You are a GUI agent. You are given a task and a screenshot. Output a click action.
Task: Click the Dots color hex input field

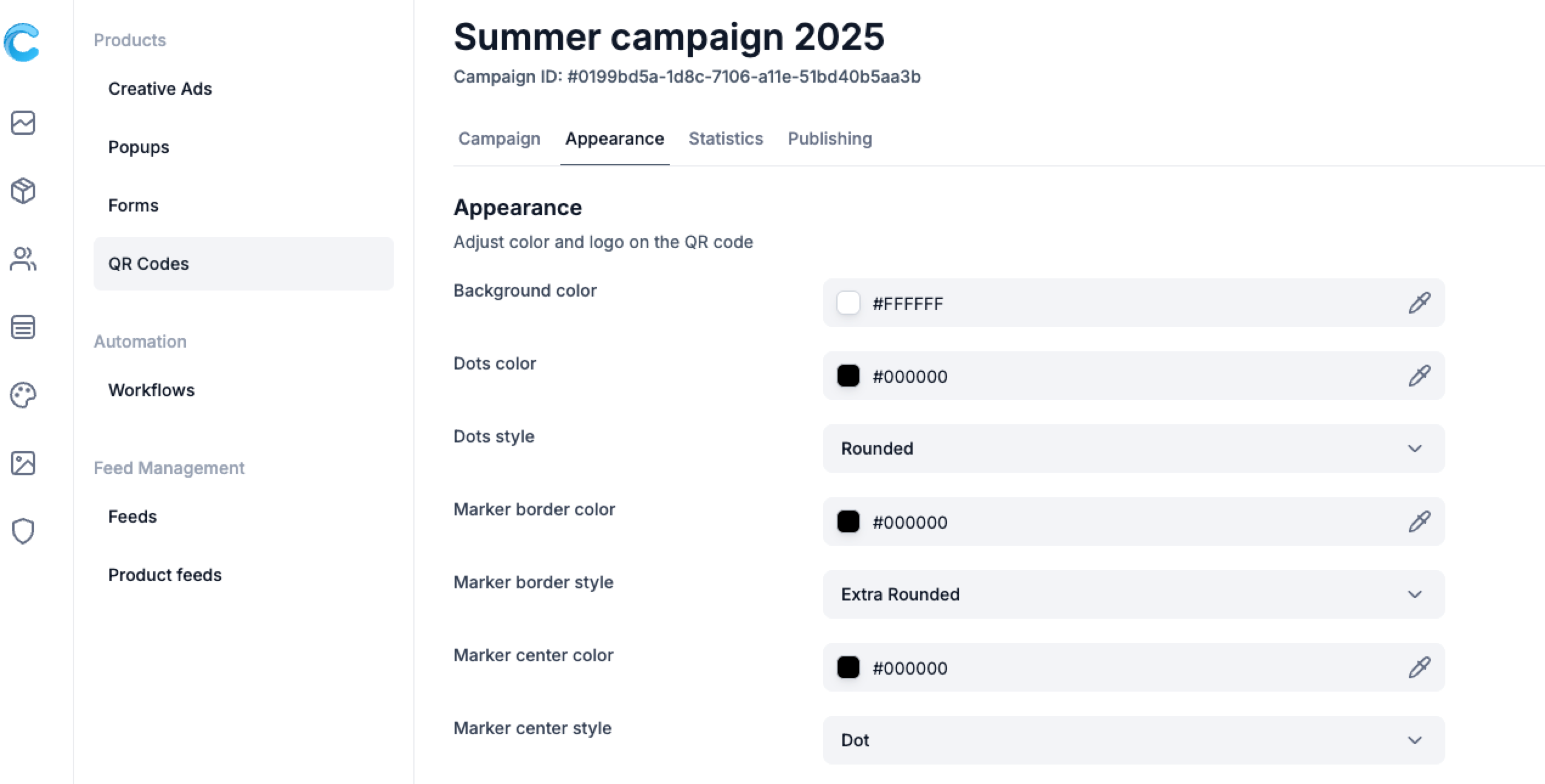coord(1094,376)
